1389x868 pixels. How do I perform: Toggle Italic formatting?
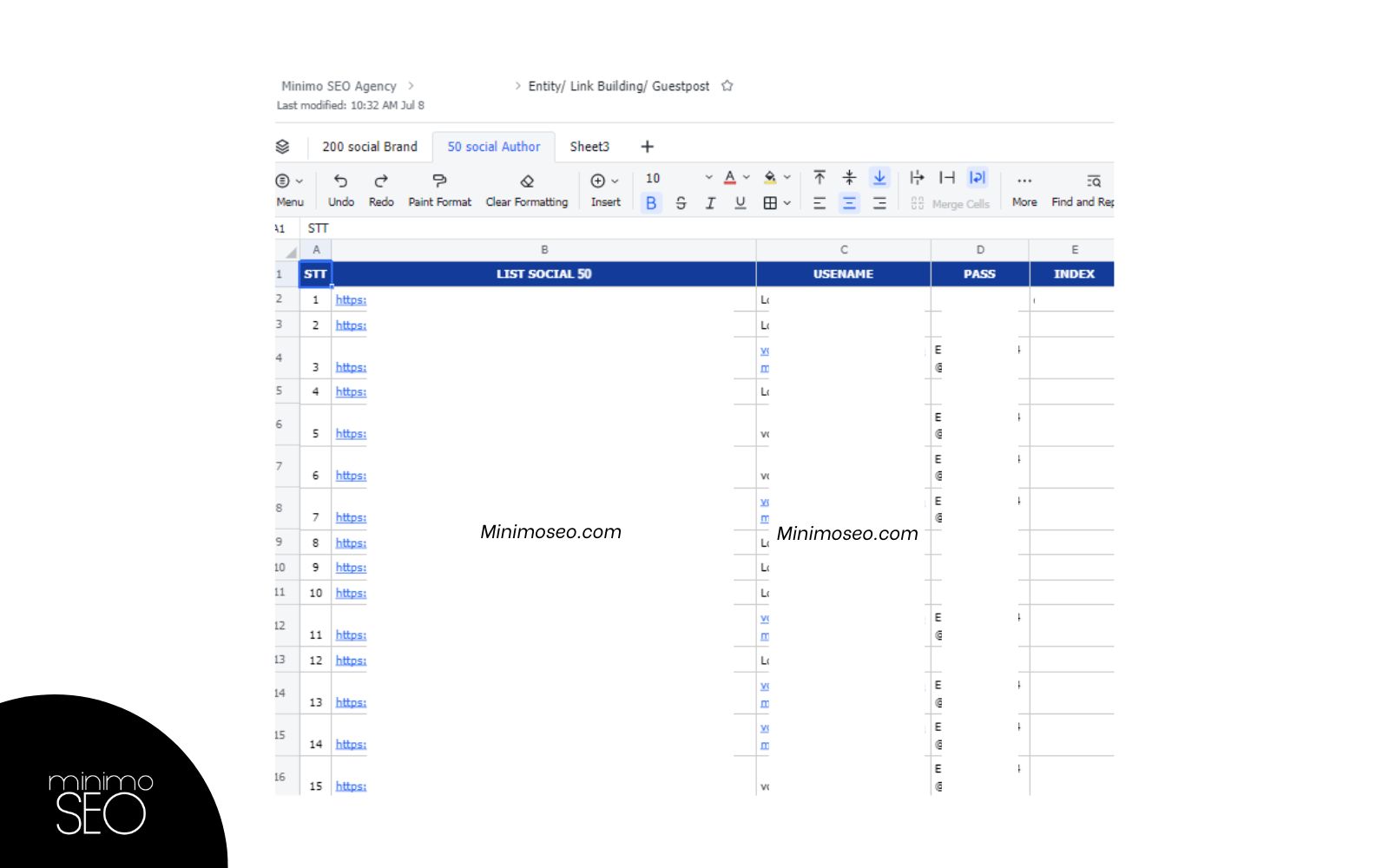tap(710, 203)
